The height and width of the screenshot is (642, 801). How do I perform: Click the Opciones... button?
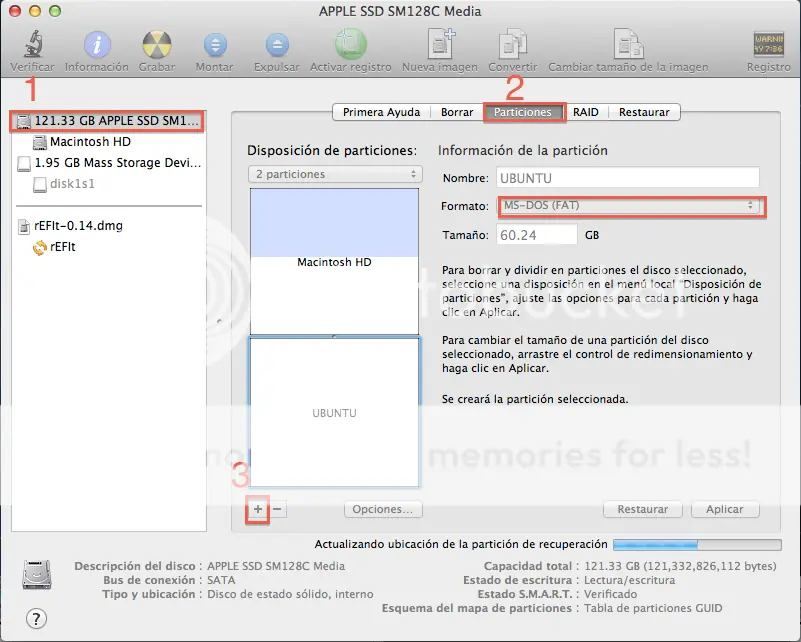(383, 509)
